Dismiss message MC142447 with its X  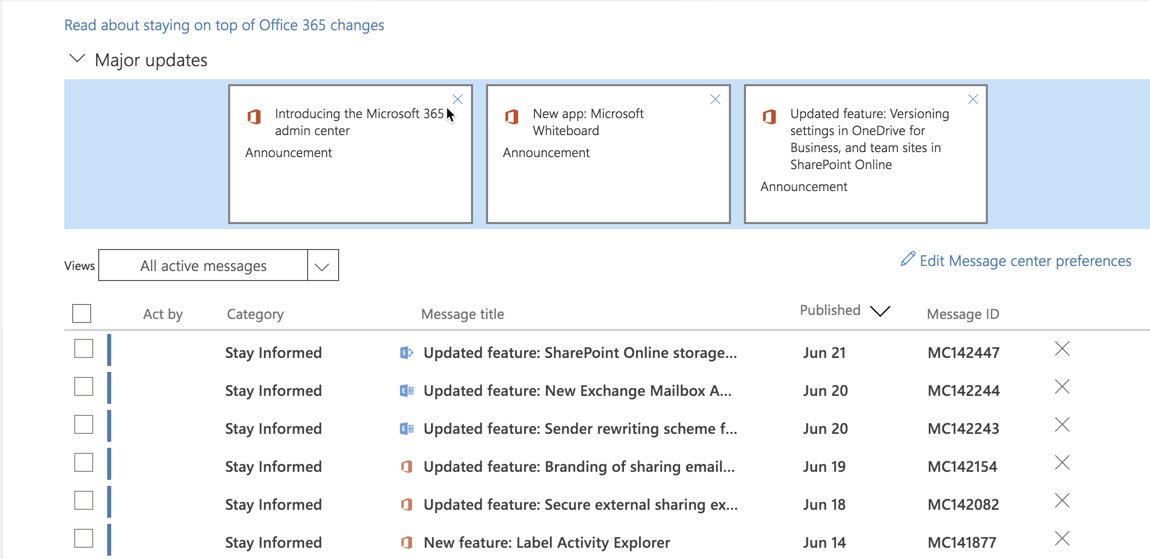point(1061,349)
